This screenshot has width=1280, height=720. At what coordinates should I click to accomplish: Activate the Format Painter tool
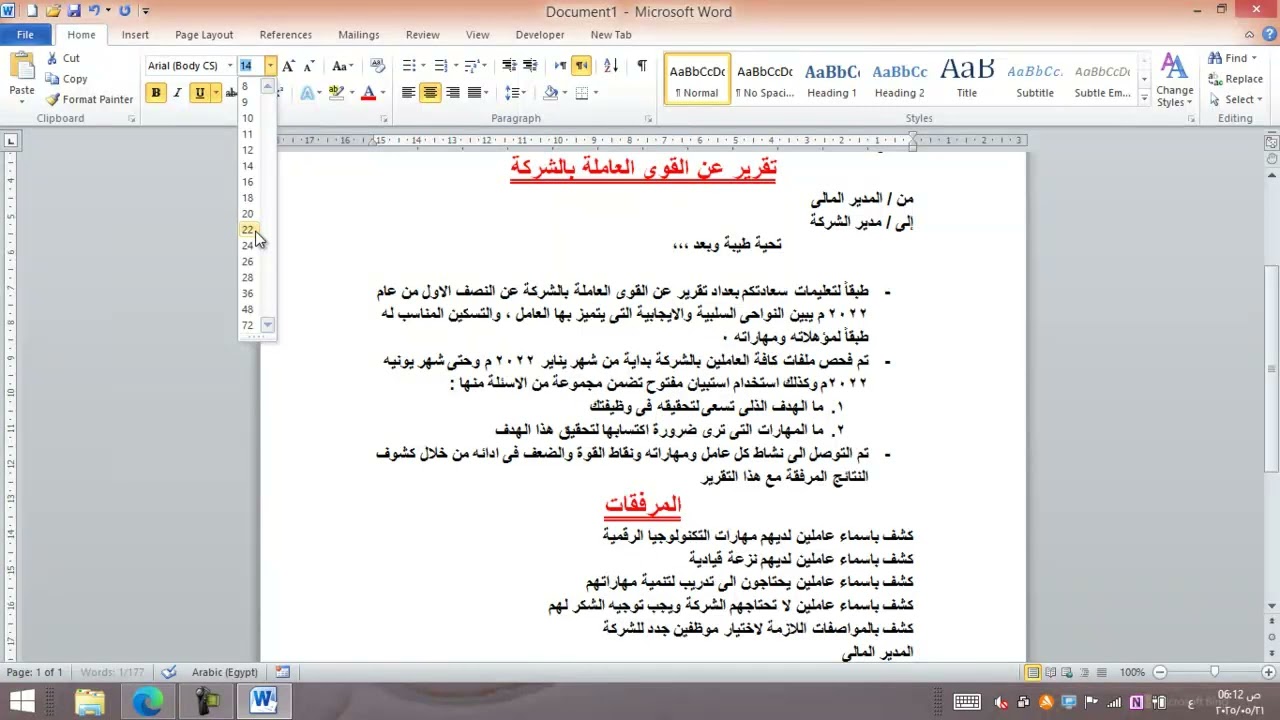point(90,99)
